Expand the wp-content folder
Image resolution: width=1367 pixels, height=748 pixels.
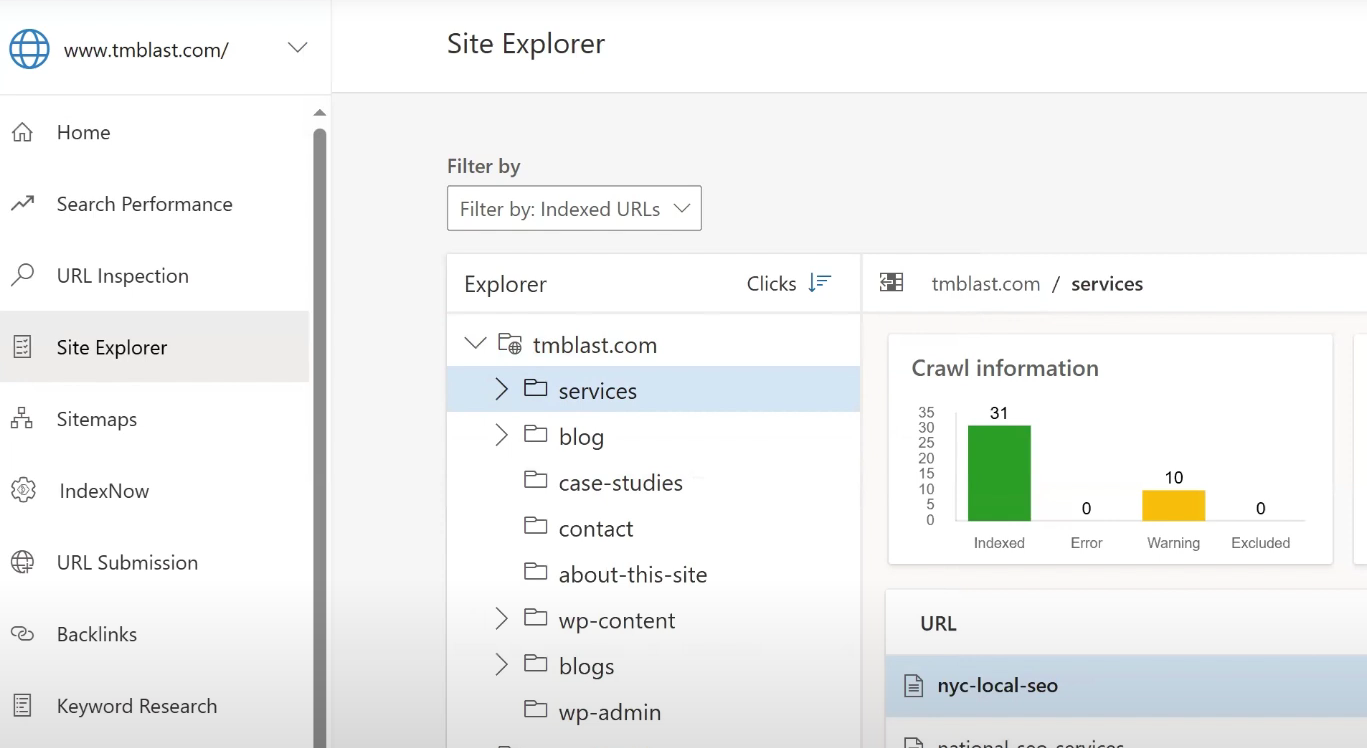coord(502,619)
